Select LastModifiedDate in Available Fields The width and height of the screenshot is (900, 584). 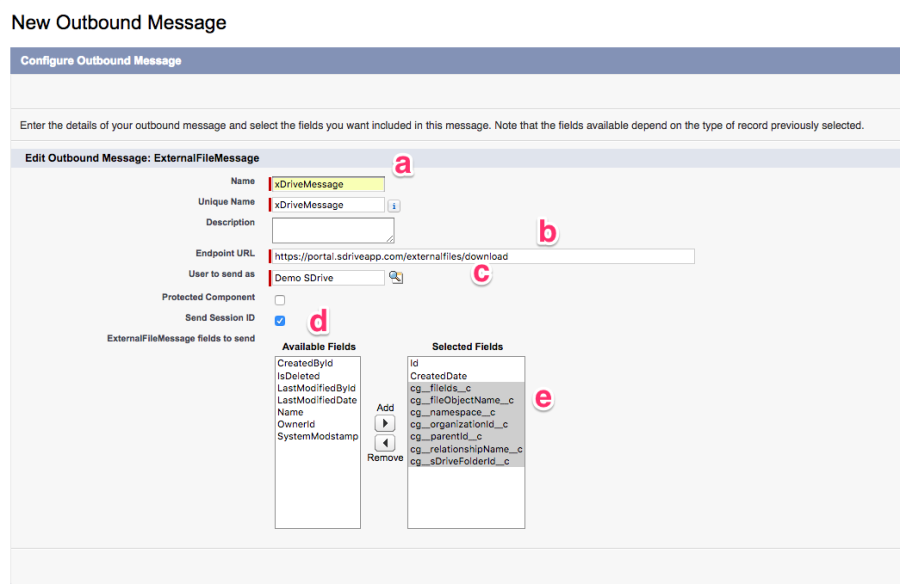[x=316, y=400]
